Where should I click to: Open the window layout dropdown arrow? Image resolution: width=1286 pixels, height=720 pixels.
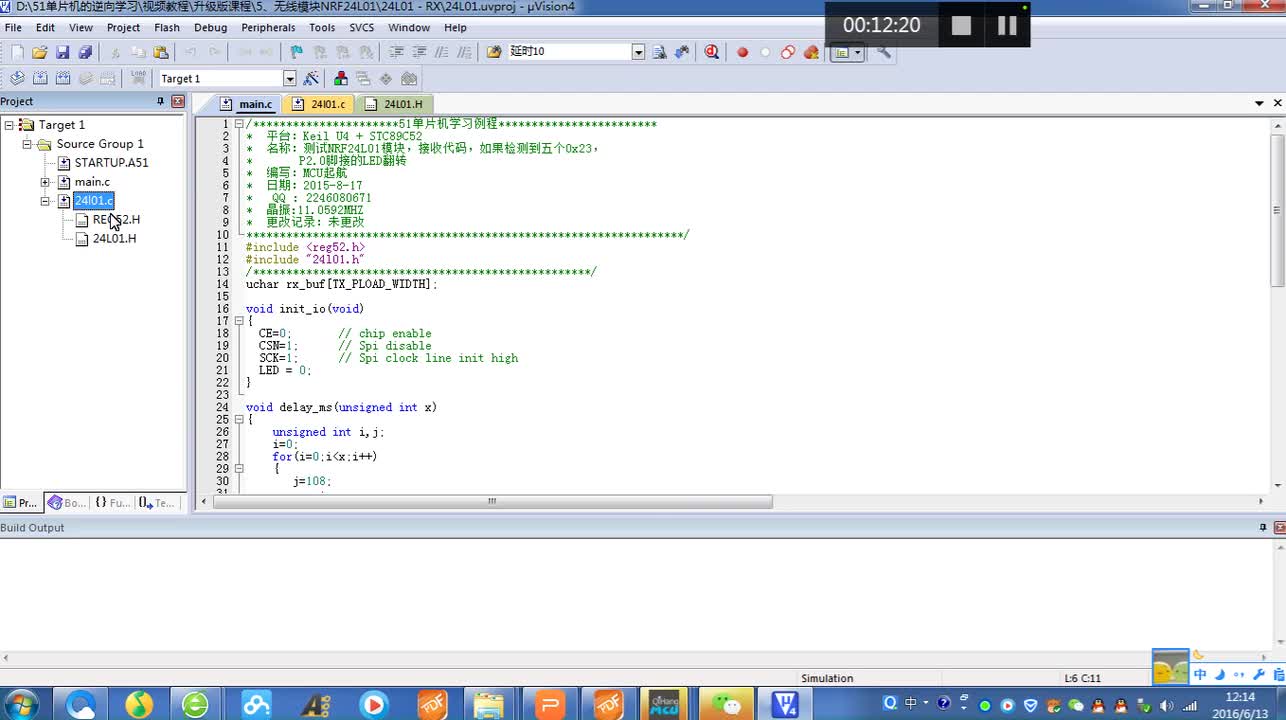click(859, 52)
